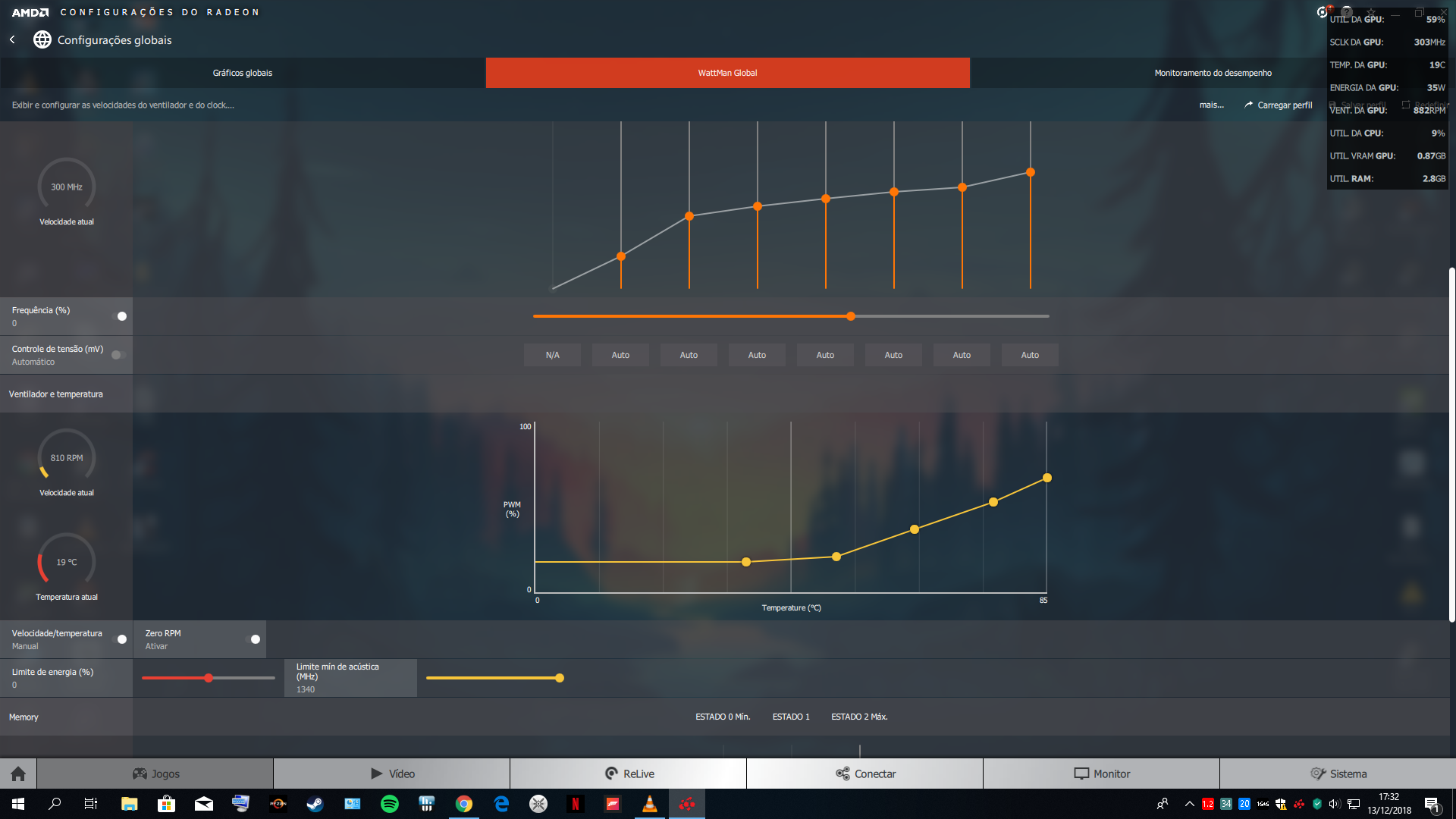
Task: Open the action center notification icon
Action: point(1432,804)
